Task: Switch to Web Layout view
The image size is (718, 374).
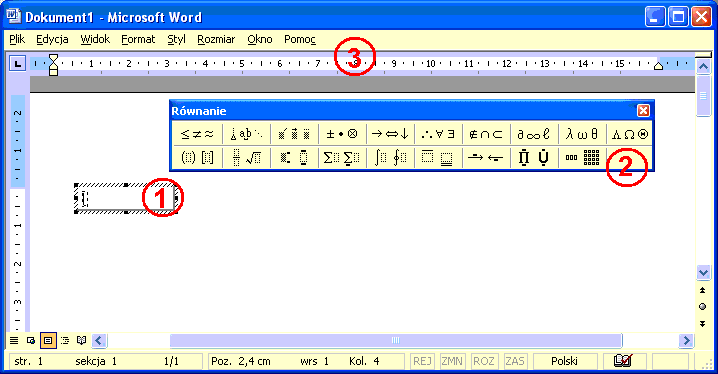Action: tap(31, 340)
